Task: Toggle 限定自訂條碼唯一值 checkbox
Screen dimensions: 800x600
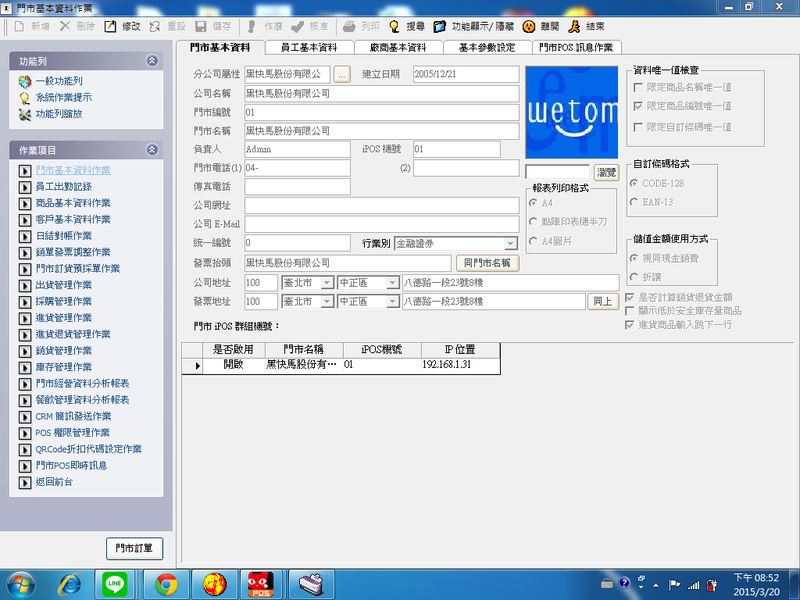Action: click(638, 127)
